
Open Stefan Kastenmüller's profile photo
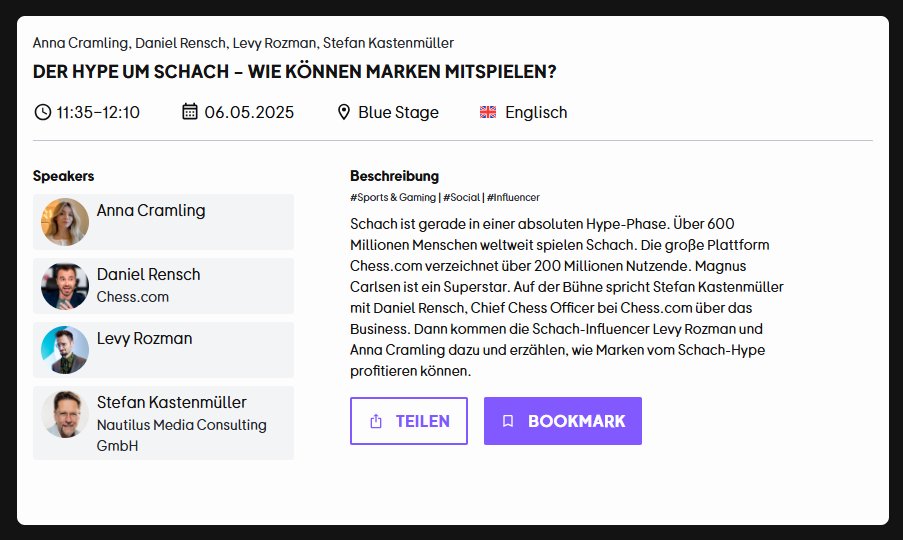[65, 414]
